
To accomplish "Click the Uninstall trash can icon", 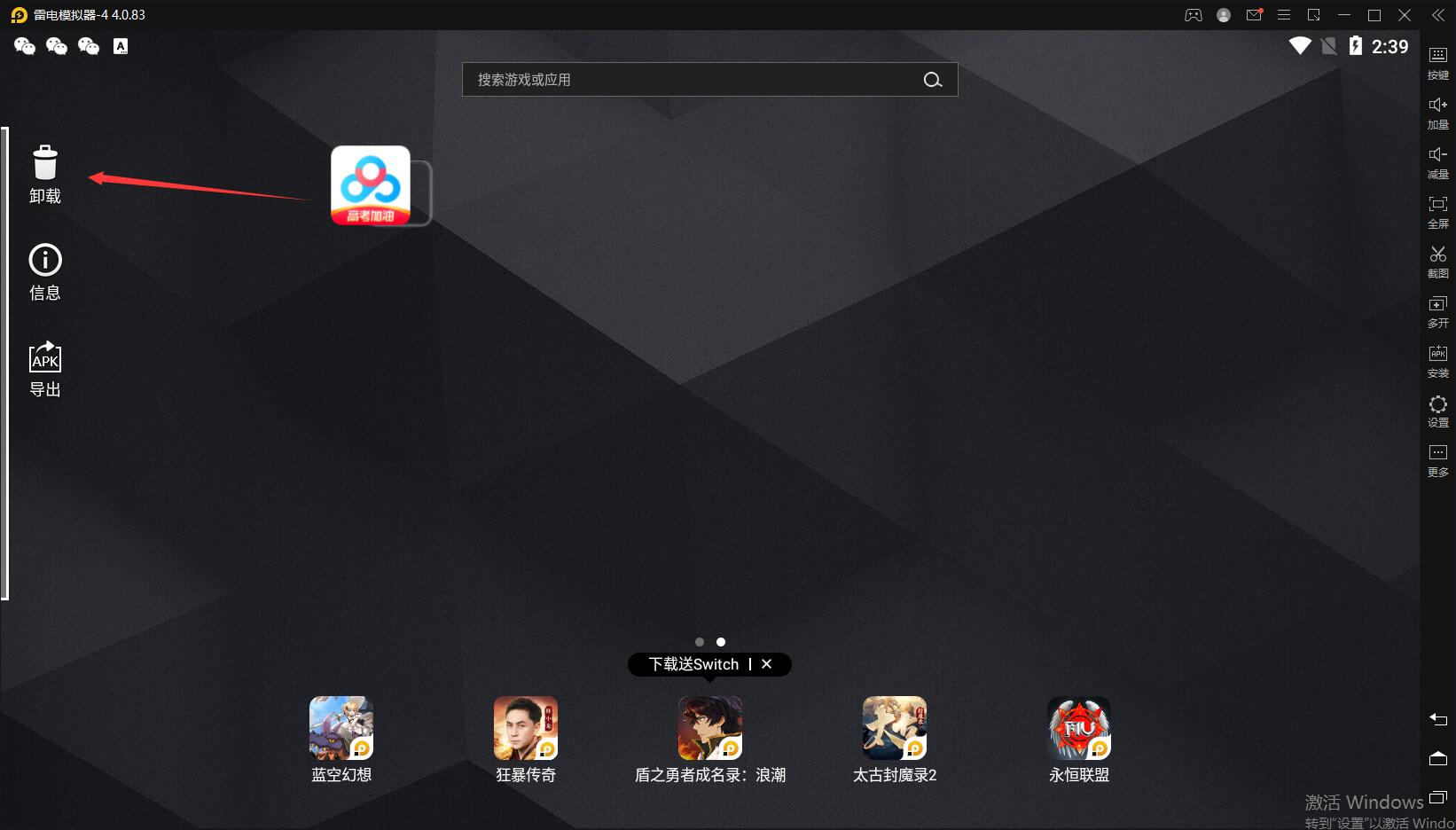I will [x=45, y=164].
